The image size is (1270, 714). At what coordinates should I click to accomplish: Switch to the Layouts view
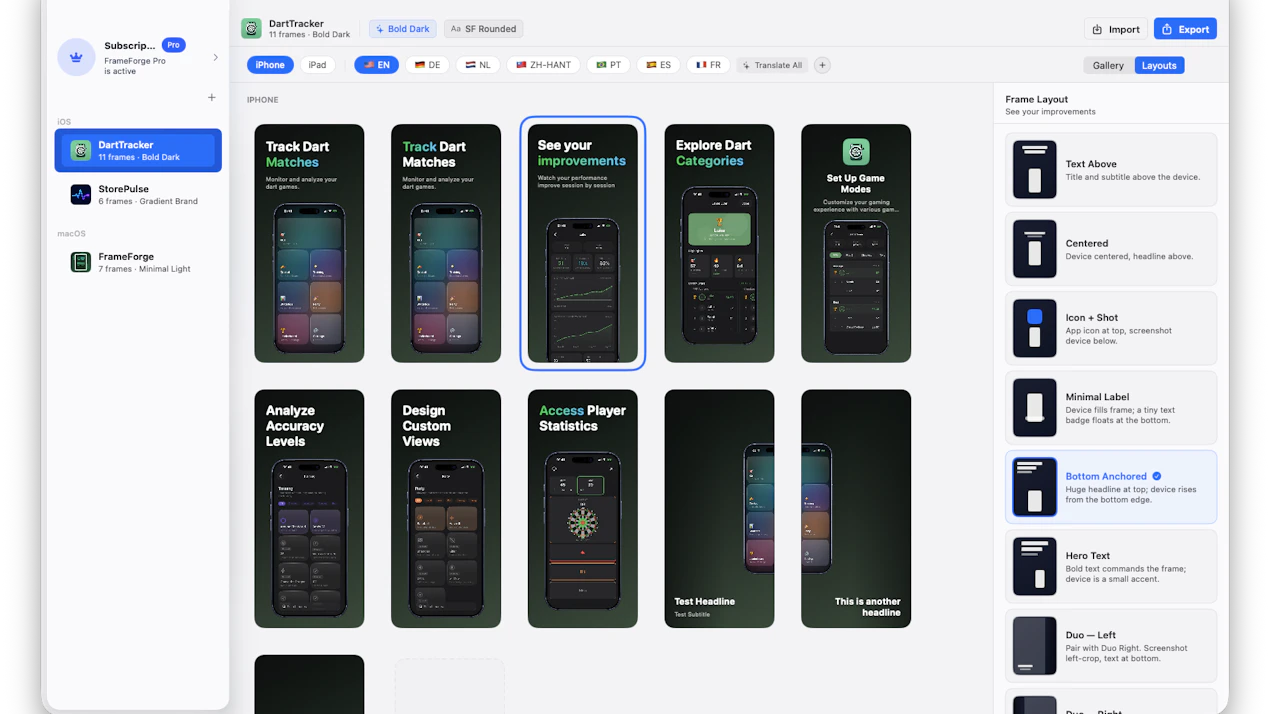tap(1159, 65)
